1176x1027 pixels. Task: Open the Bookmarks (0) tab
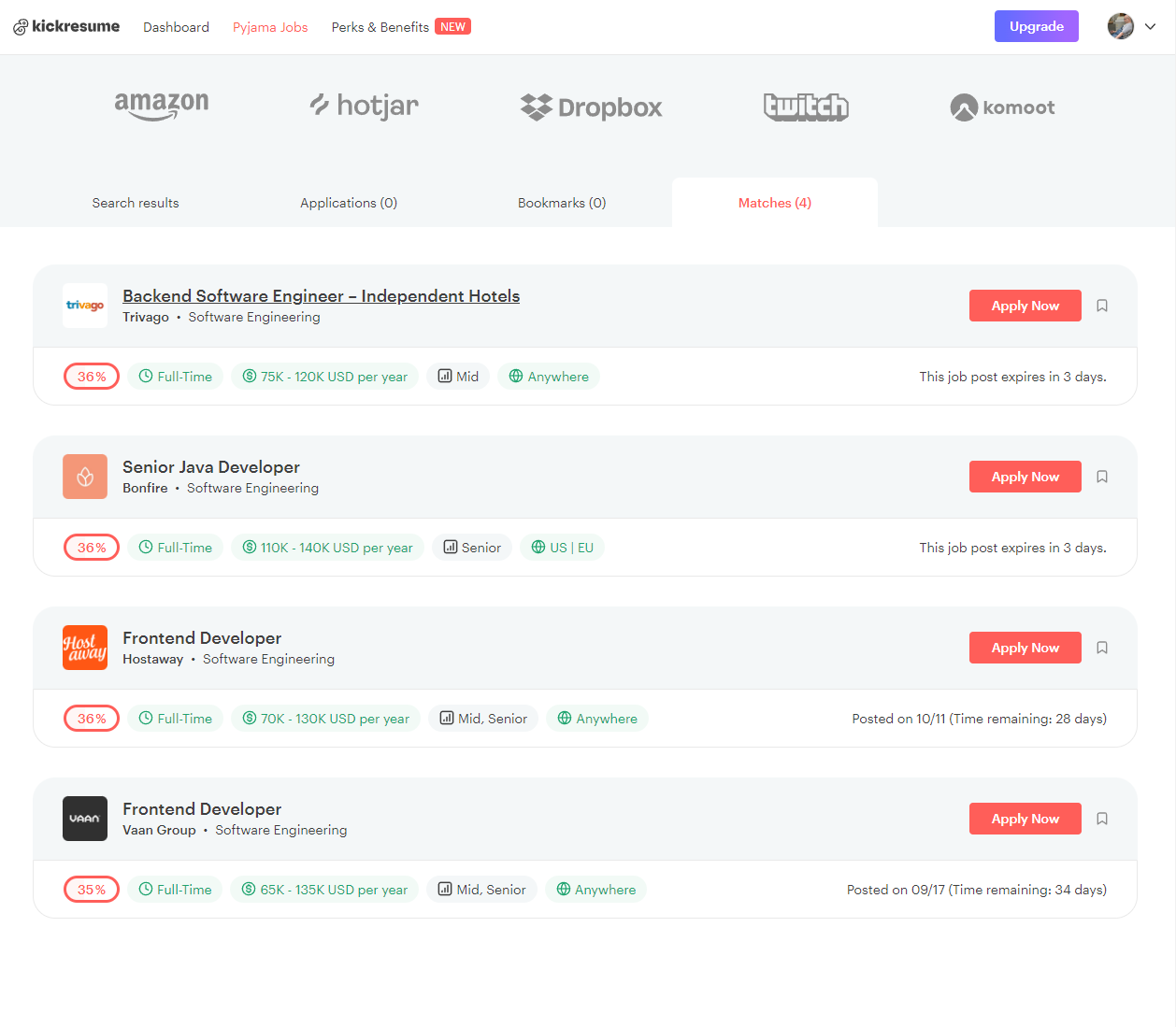tap(562, 203)
